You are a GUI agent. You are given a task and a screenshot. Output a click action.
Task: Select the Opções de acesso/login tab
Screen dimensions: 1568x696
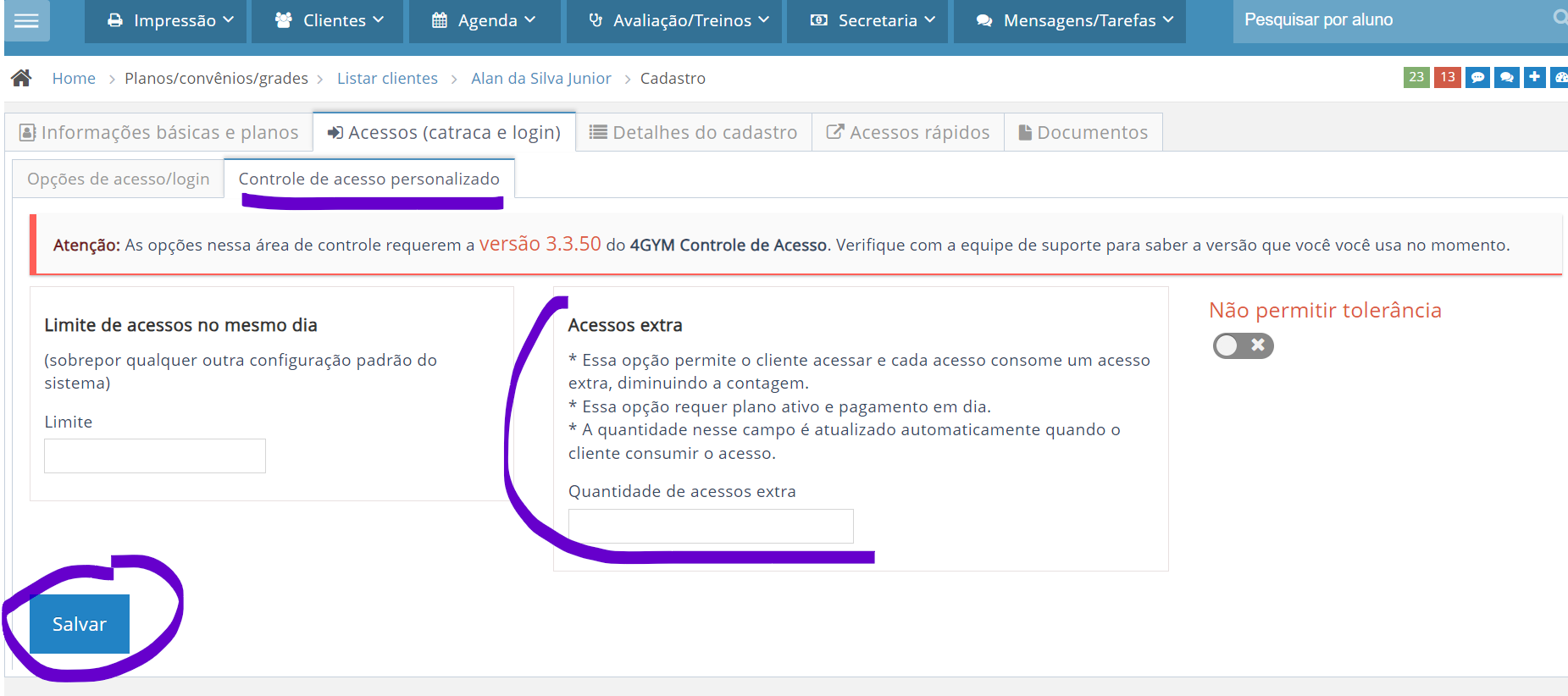point(119,179)
